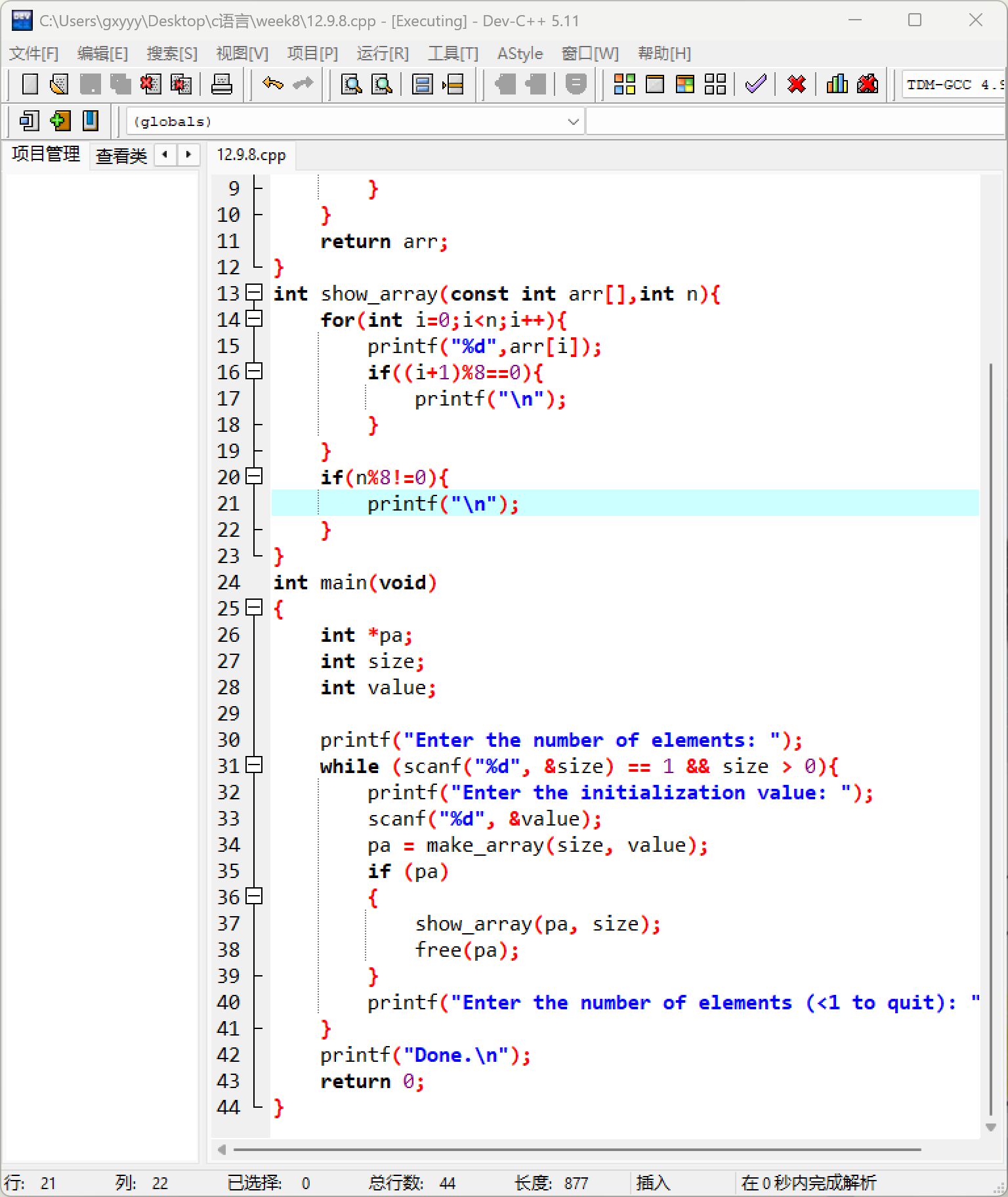Screen dimensions: 1008x1197
Task: Collapse the if block at line 20
Action: coord(254,476)
